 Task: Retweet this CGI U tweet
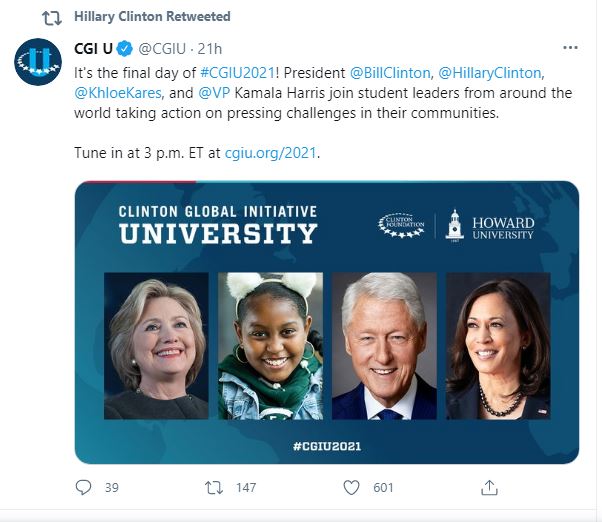point(211,488)
